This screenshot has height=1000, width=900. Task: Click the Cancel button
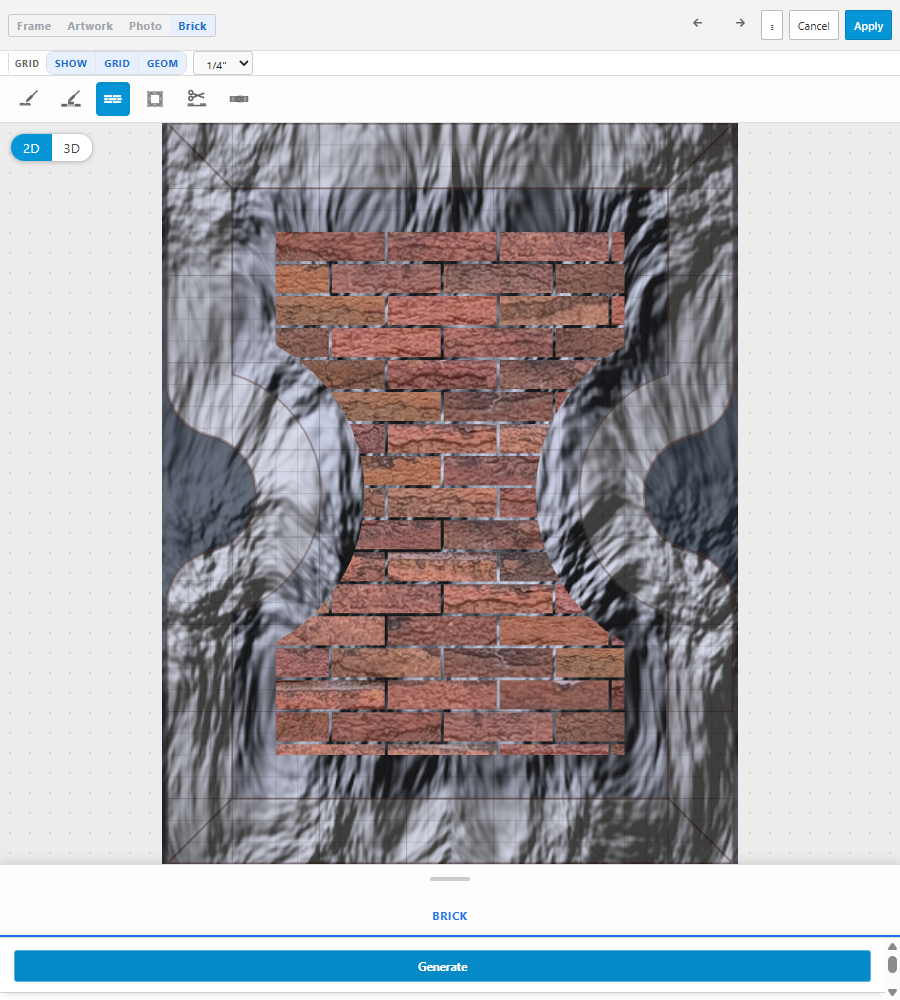click(x=813, y=26)
